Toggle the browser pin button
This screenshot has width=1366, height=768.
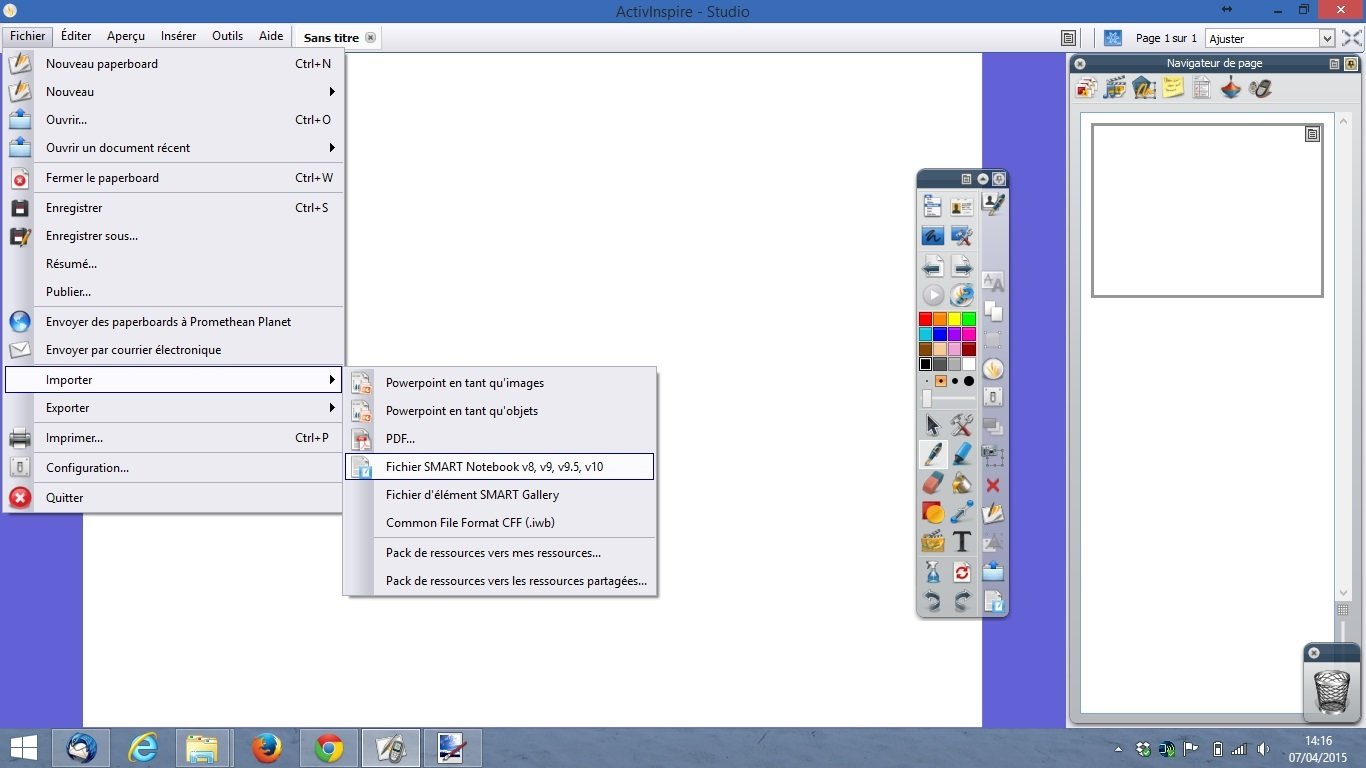(1350, 63)
